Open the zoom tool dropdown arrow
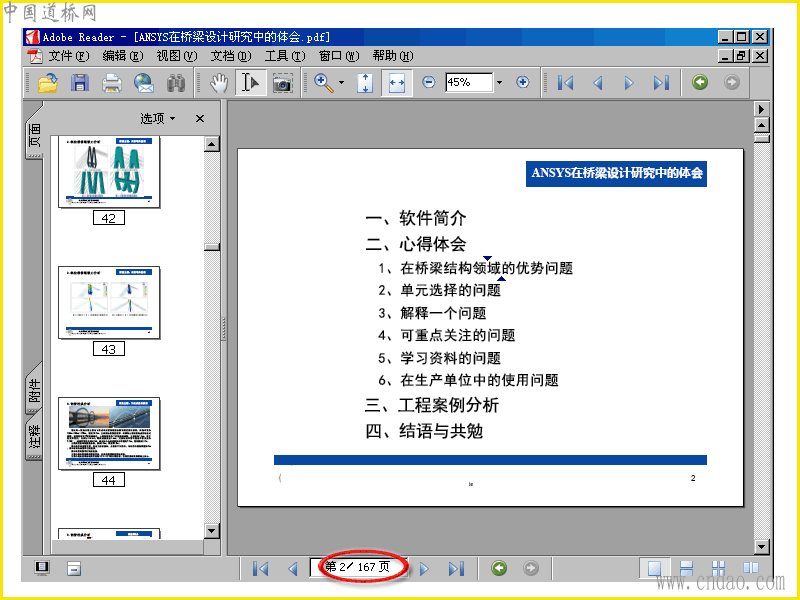Viewport: 800px width, 600px height. click(x=341, y=83)
